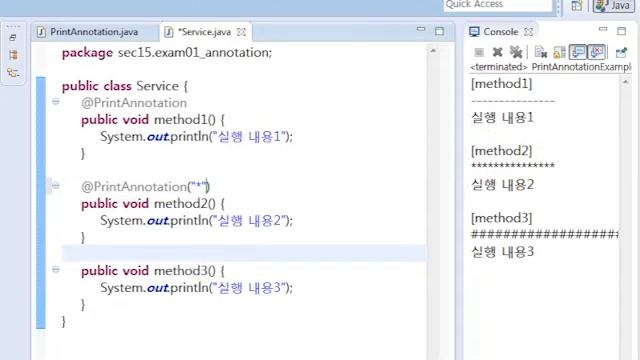Remove the current terminated launch in Console
Viewport: 640px width, 360px height.
[497, 52]
